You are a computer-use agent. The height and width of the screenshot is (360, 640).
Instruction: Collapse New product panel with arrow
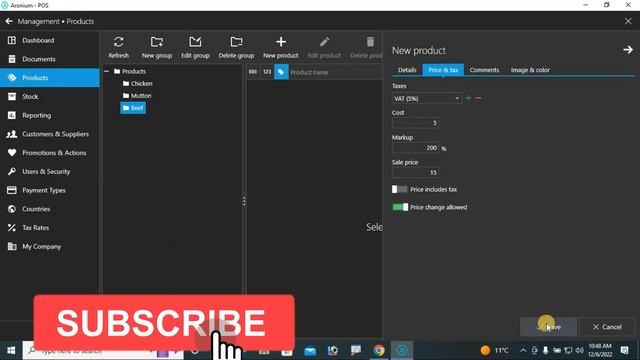(x=628, y=50)
